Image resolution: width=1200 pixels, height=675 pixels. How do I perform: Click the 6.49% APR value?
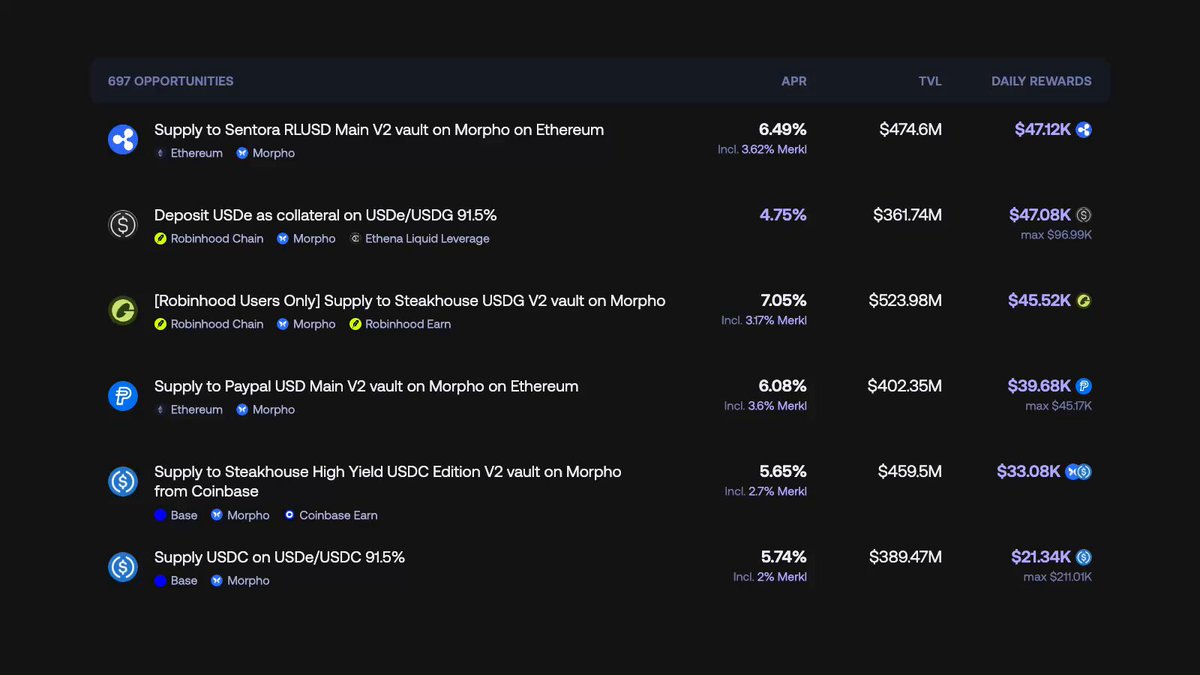(783, 129)
